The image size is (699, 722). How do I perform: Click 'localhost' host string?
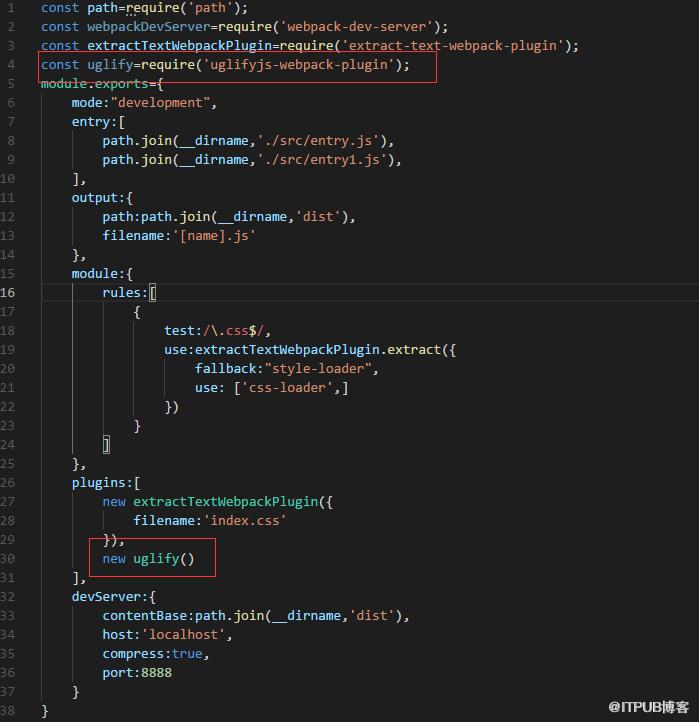coord(183,635)
